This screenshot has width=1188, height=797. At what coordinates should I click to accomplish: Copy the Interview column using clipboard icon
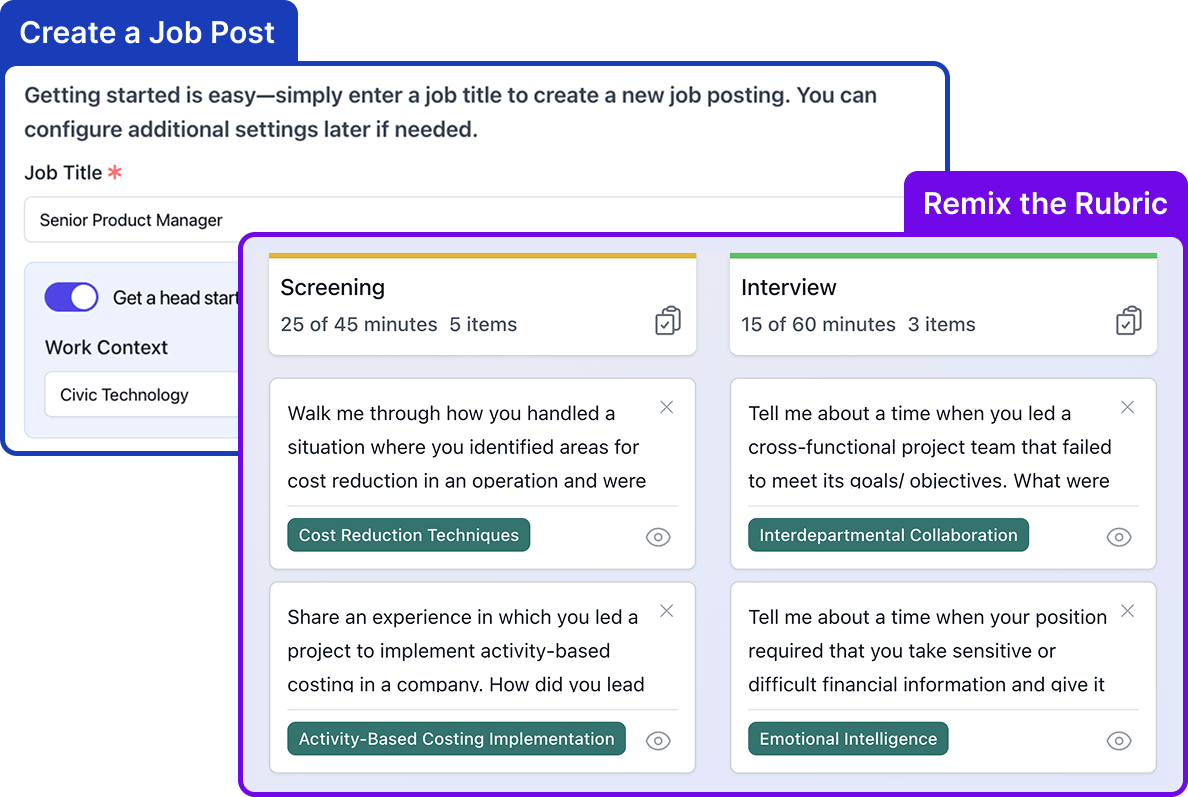tap(1128, 320)
